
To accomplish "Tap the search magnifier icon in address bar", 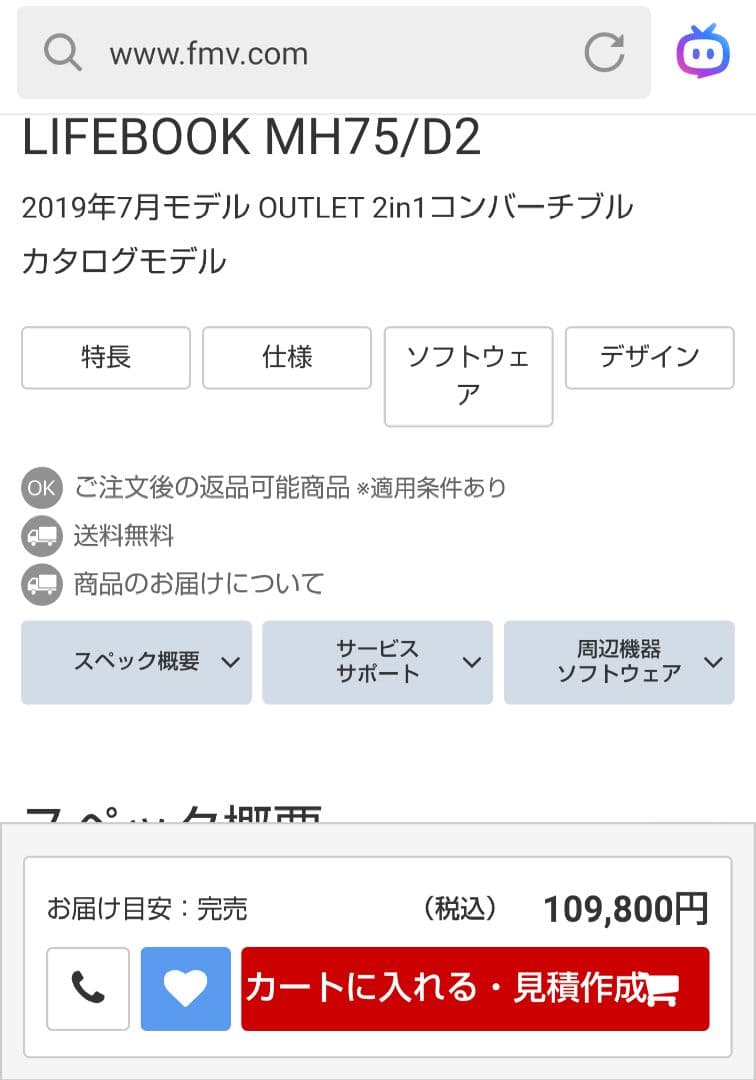I will pos(62,54).
